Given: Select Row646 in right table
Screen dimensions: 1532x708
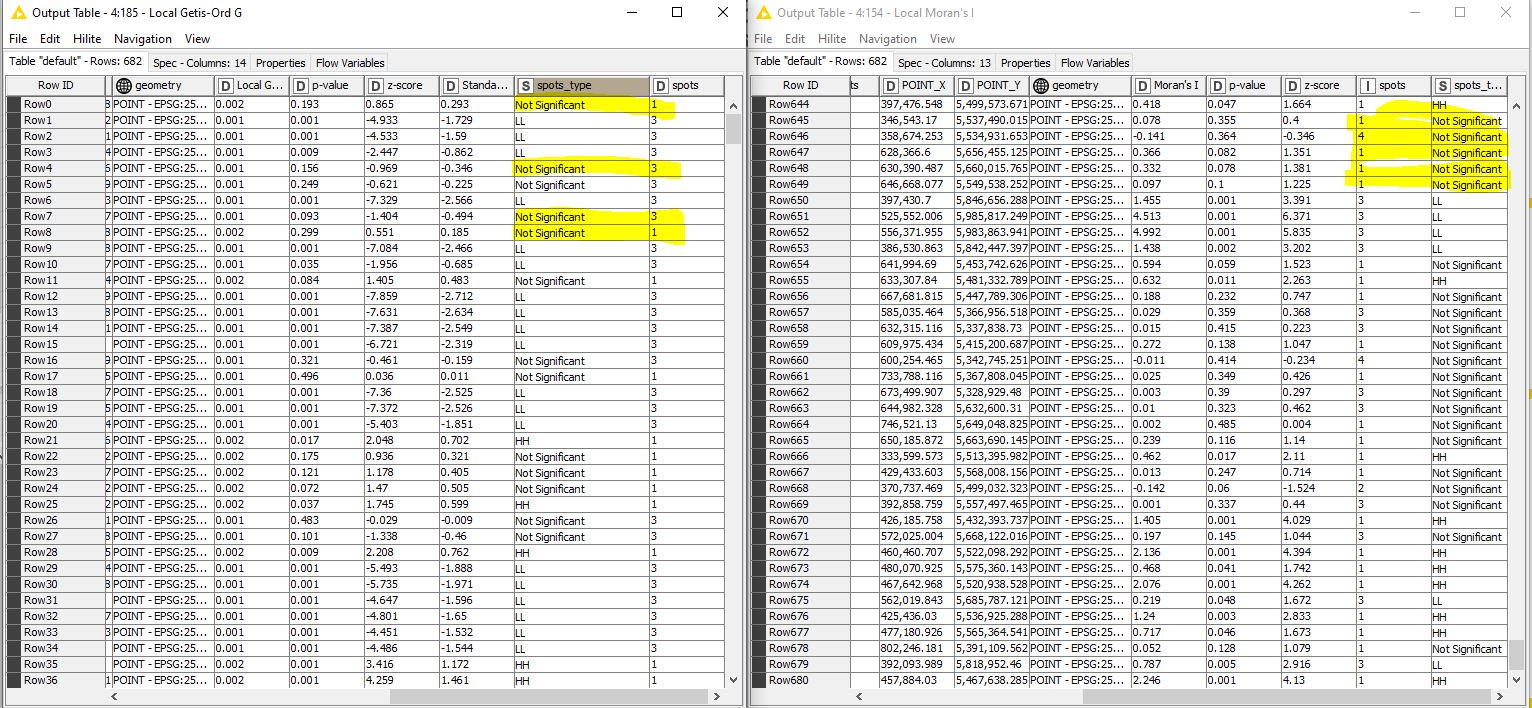Looking at the screenshot, I should (x=800, y=136).
